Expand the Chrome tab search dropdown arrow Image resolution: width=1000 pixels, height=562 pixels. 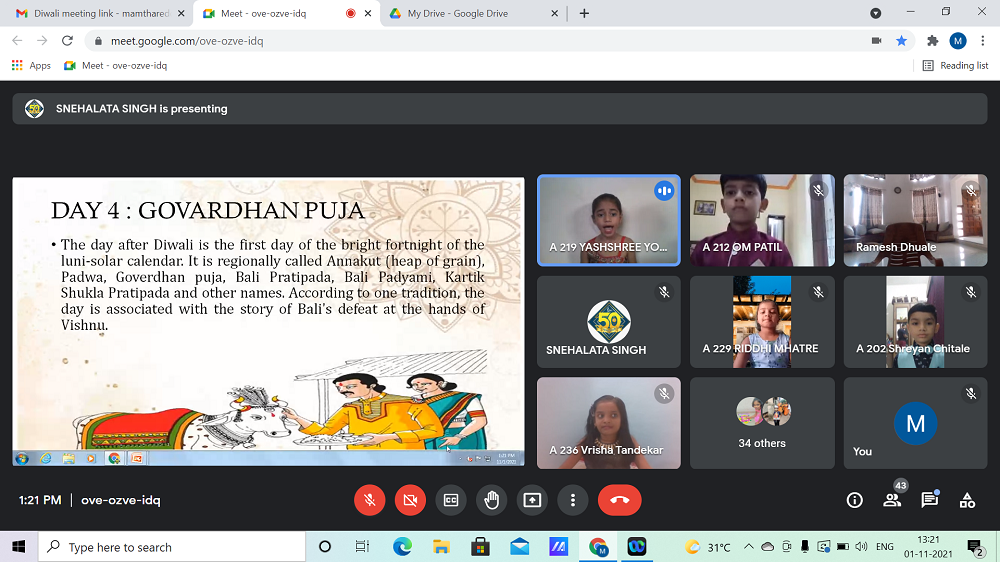876,13
